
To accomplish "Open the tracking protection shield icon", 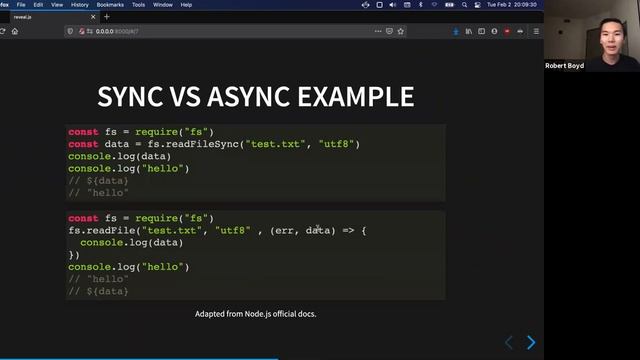I will tap(70, 31).
